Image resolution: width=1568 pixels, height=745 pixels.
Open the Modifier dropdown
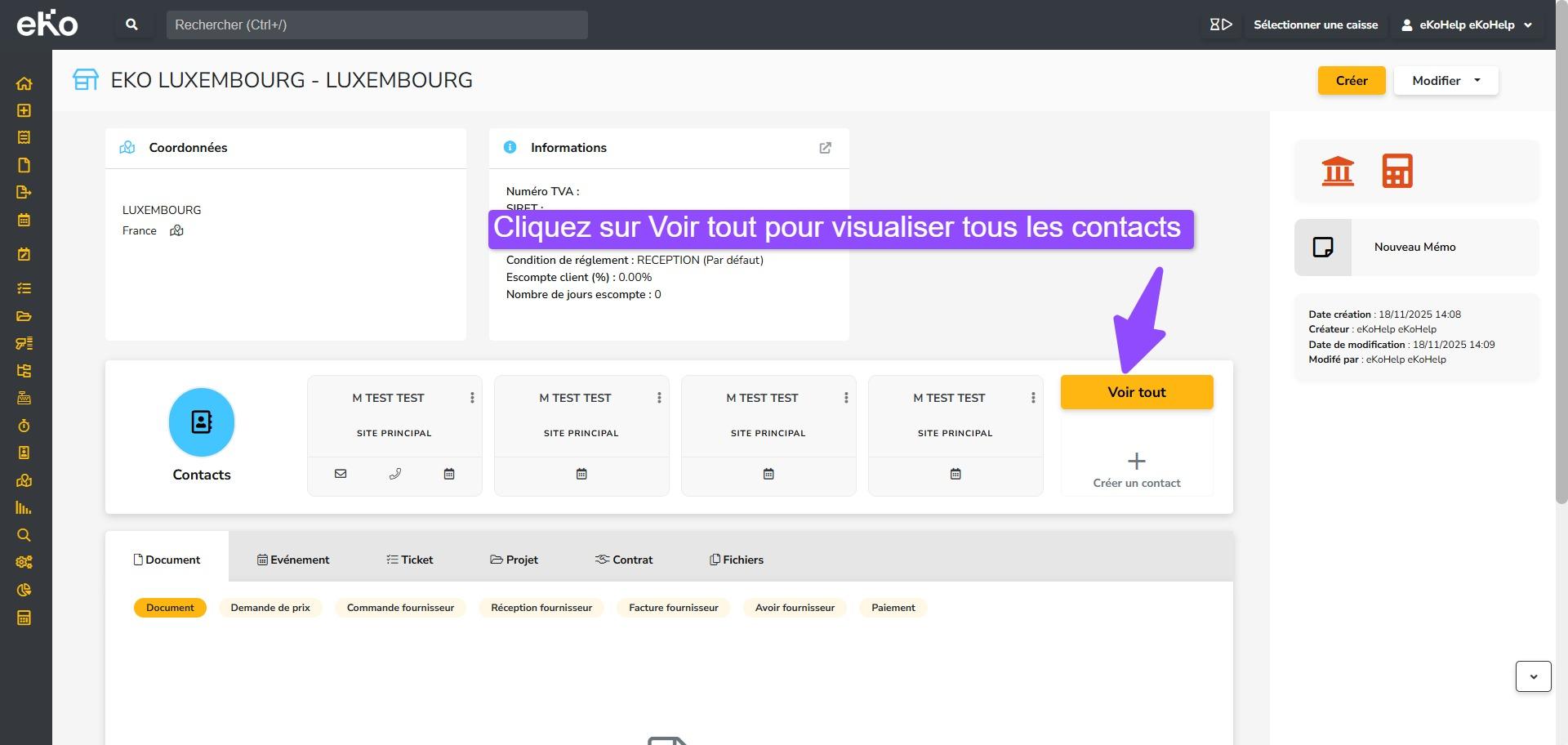tap(1445, 81)
